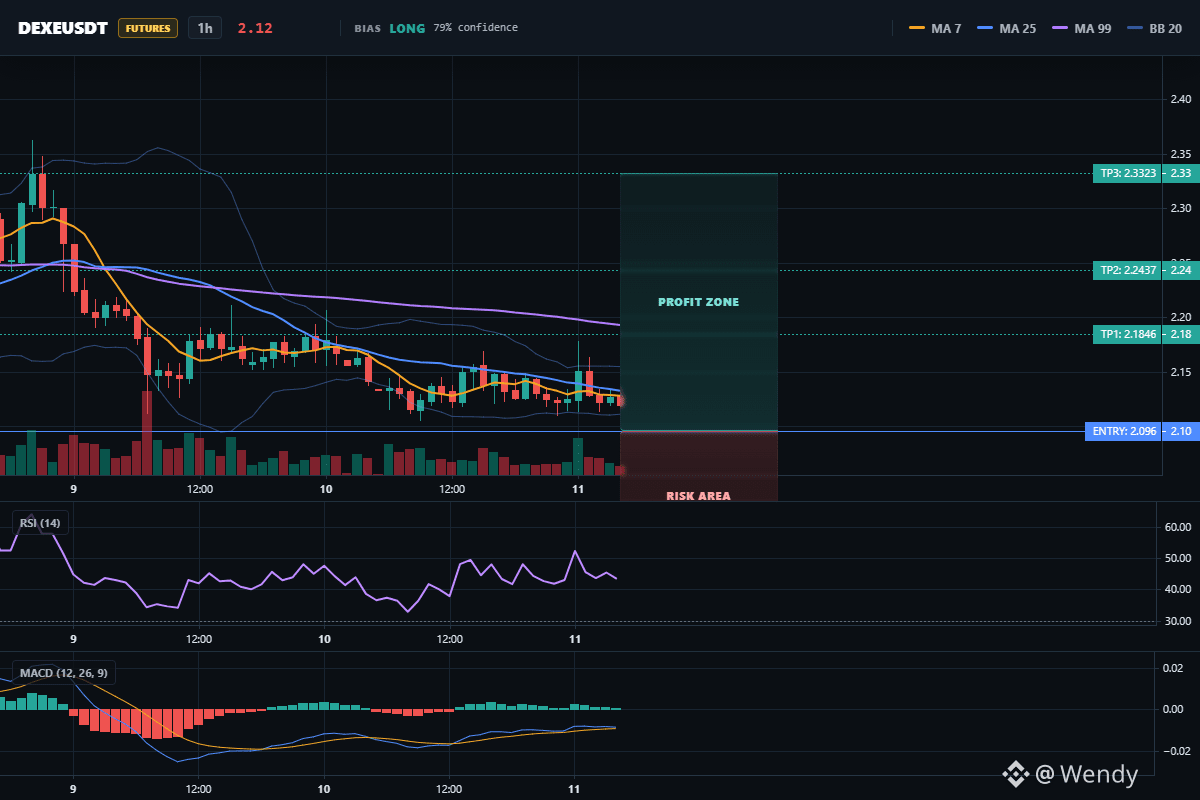The width and height of the screenshot is (1200, 800).
Task: Click the 2.10 entry price tag on axis
Action: tap(1180, 431)
